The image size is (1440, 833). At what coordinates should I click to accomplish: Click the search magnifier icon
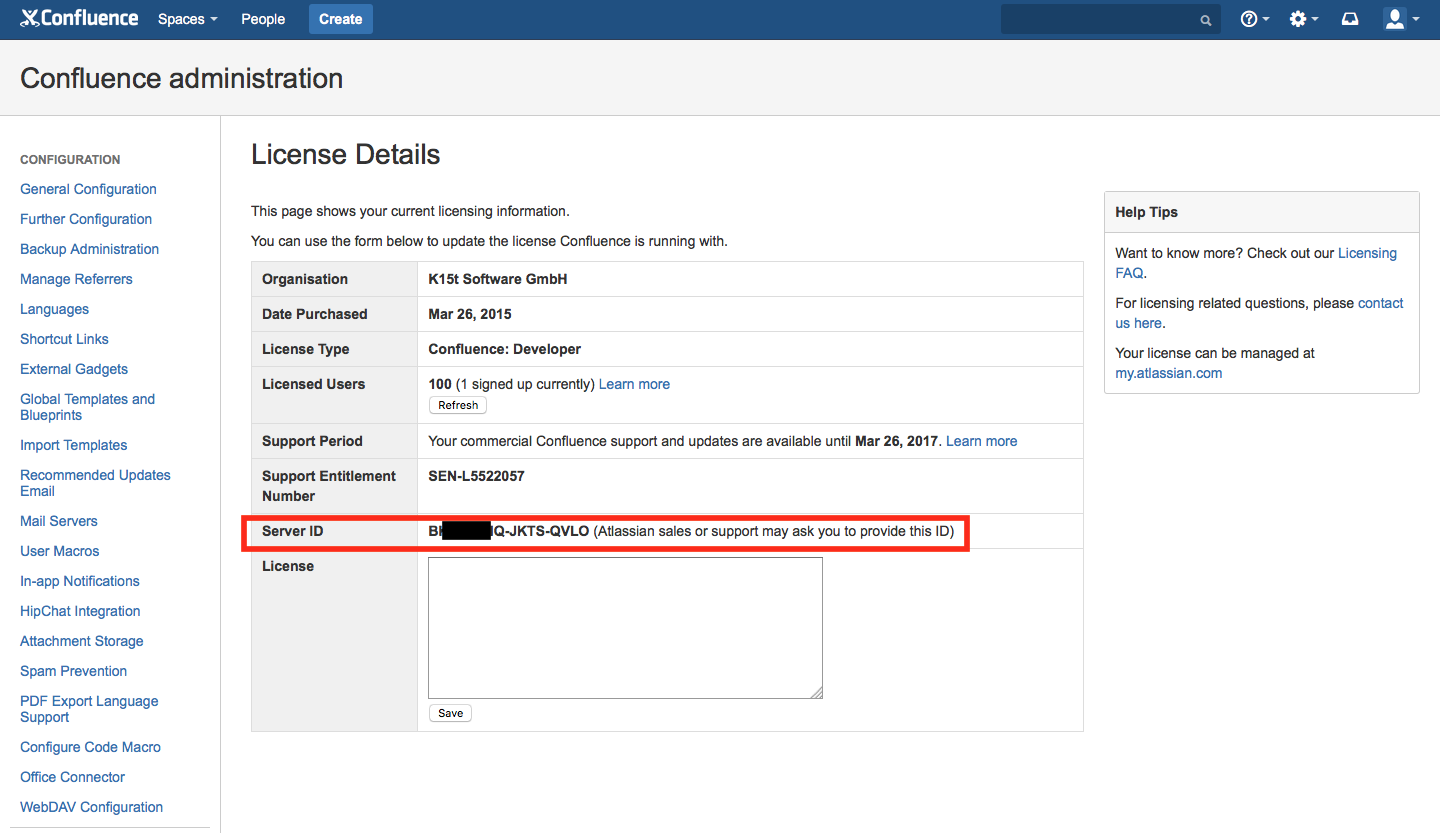[1206, 20]
